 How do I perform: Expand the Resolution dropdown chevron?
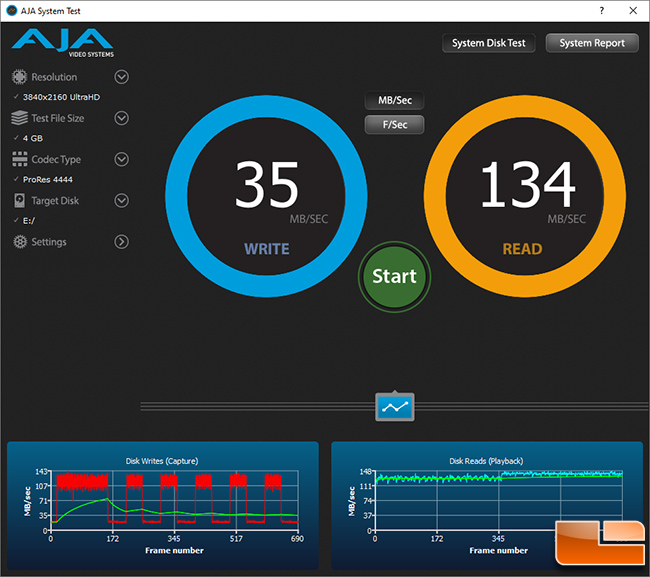click(x=121, y=77)
